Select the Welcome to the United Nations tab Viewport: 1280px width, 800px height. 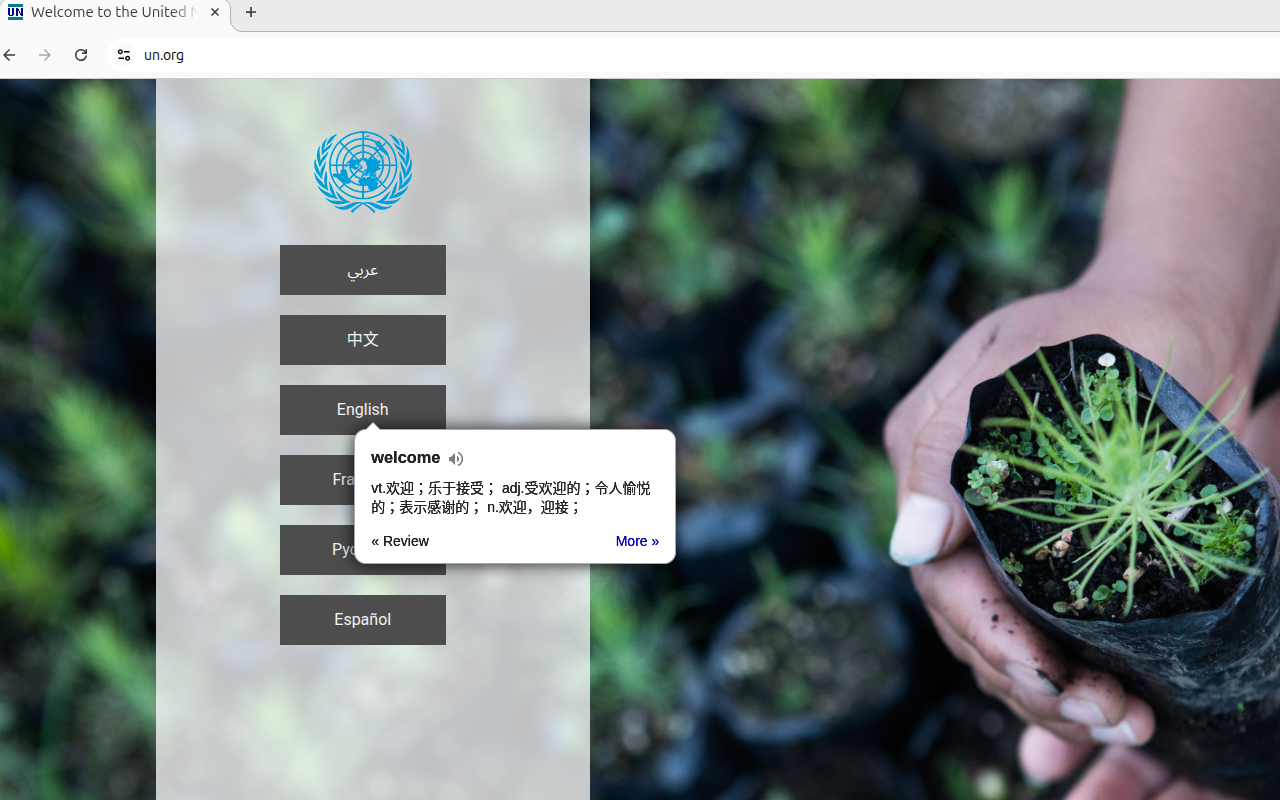[115, 13]
